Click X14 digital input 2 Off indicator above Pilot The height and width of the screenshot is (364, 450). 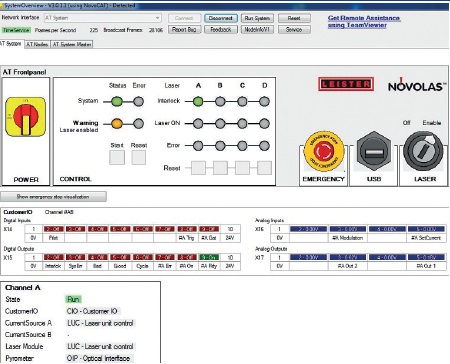click(53, 229)
